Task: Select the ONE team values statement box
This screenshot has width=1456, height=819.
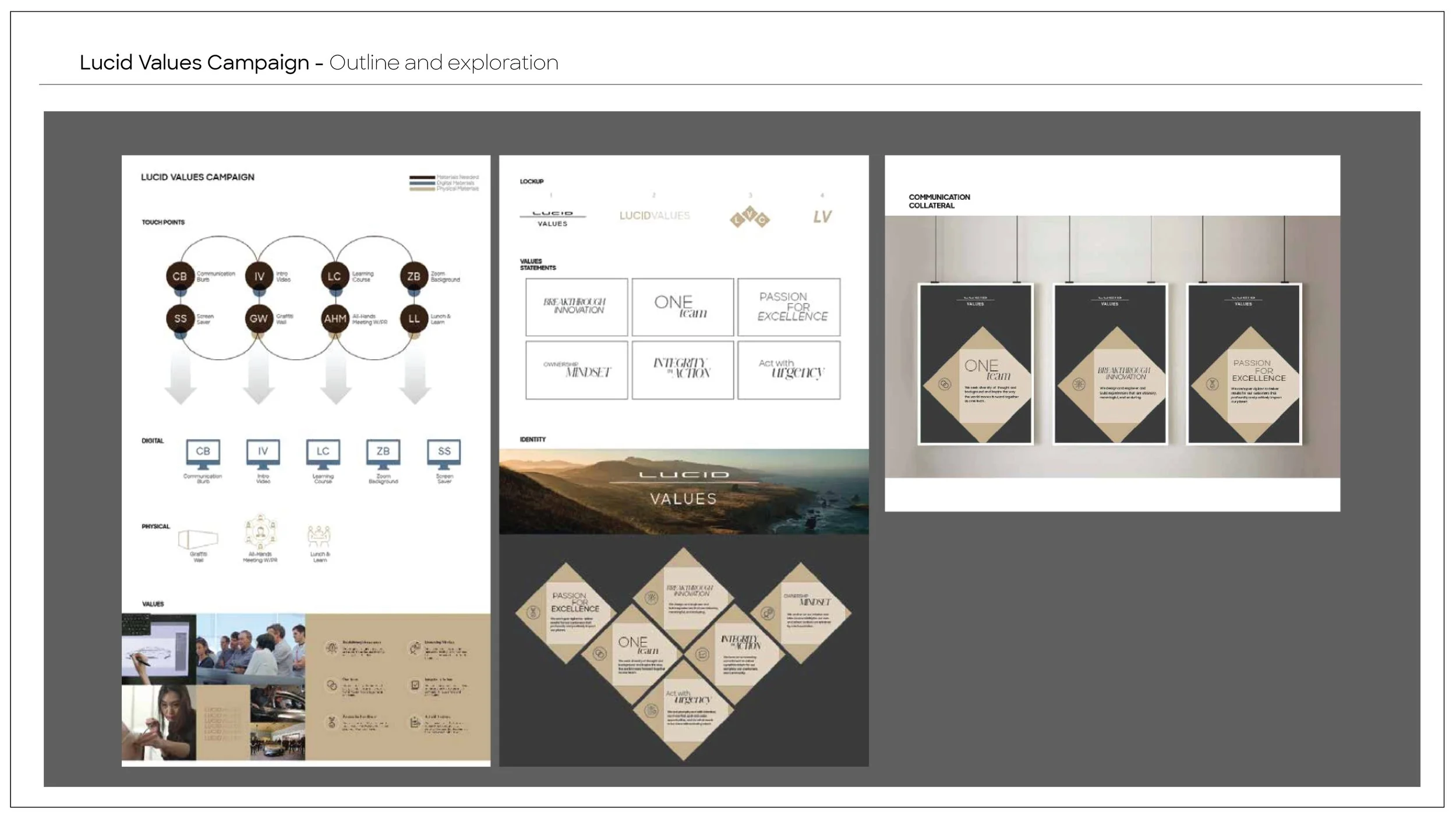Action: pyautogui.click(x=682, y=307)
